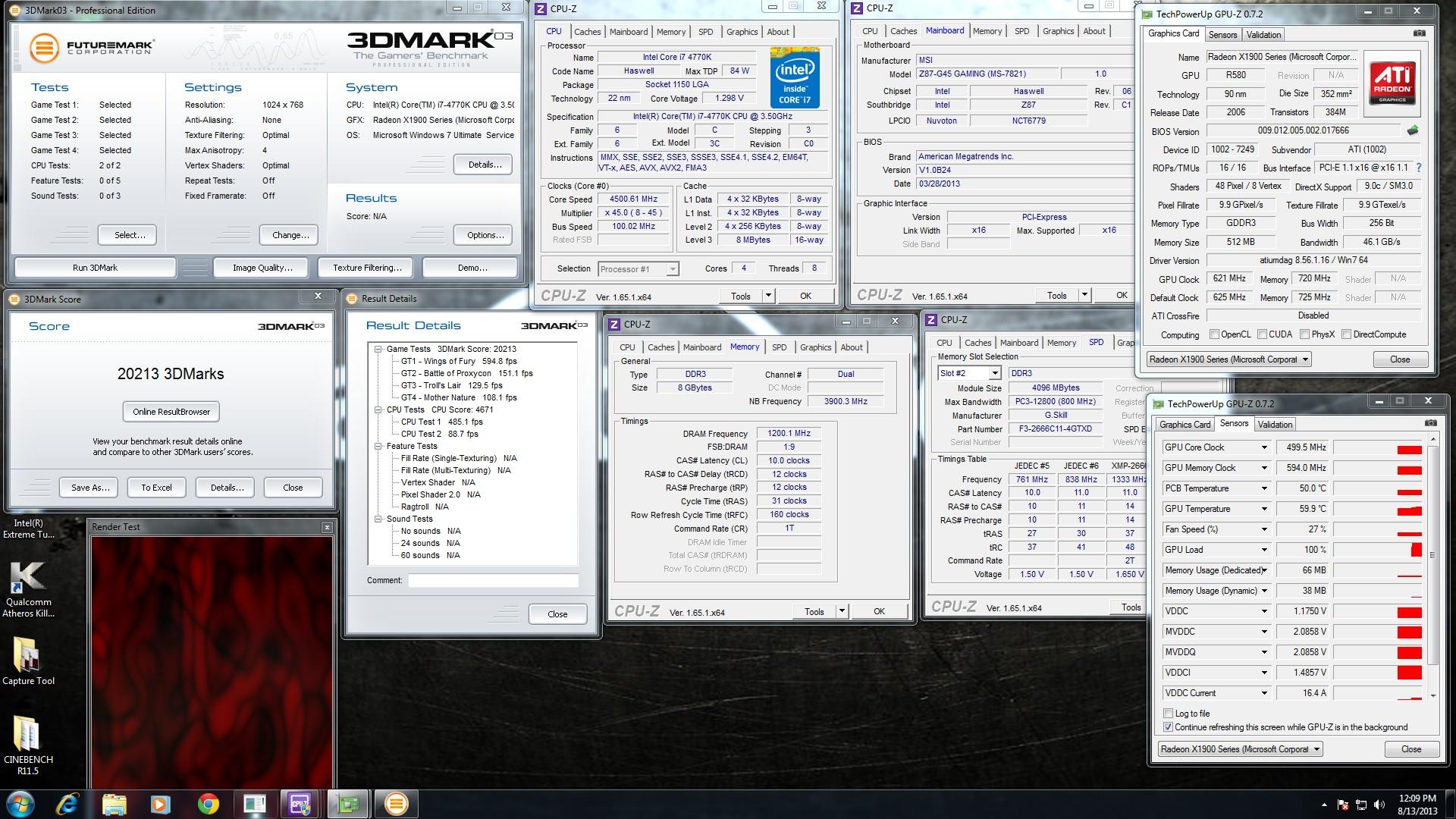
Task: Open the About tab in CPU-Z Mainboard window
Action: click(x=1094, y=31)
